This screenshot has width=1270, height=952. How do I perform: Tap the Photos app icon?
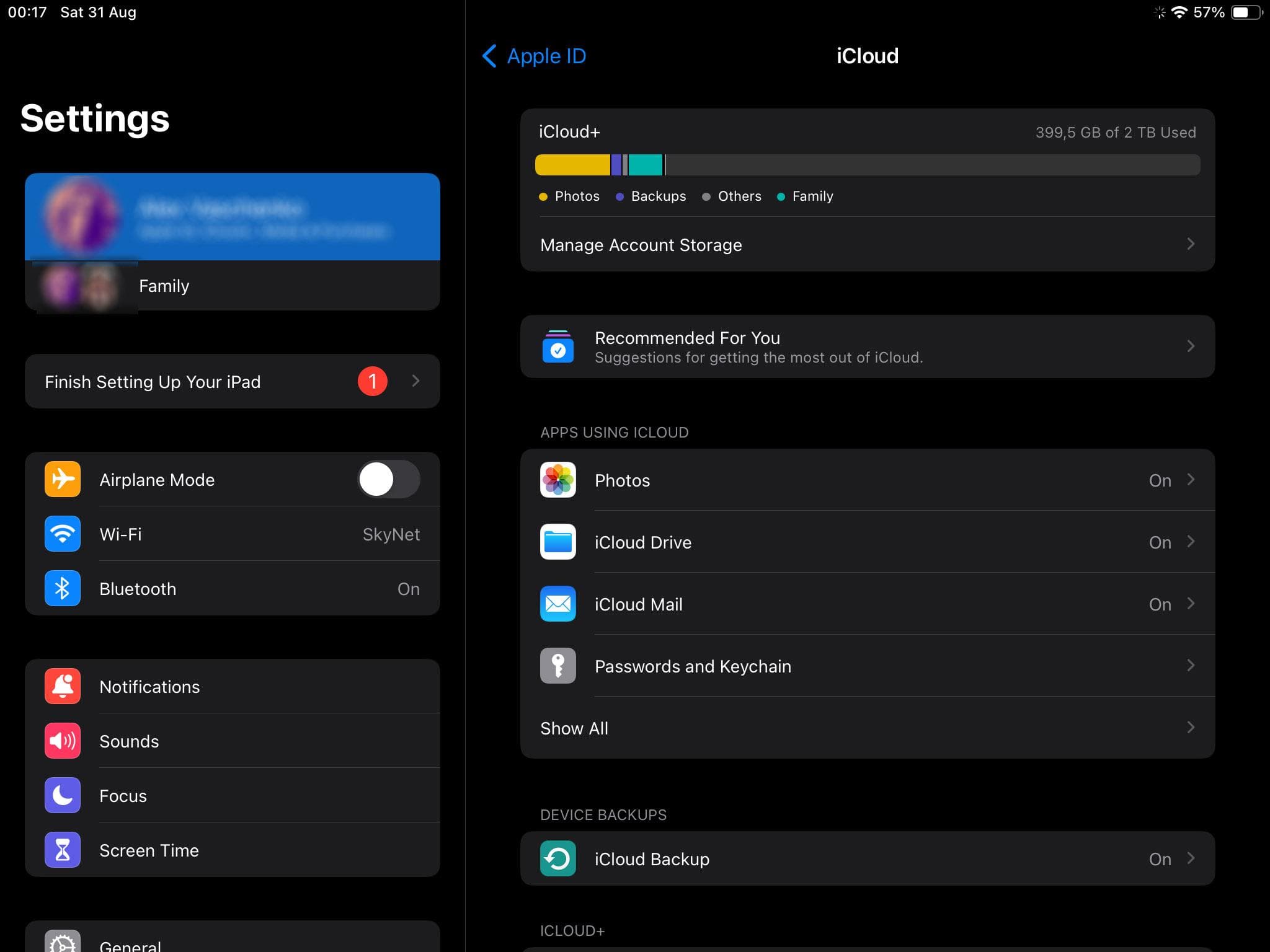558,480
